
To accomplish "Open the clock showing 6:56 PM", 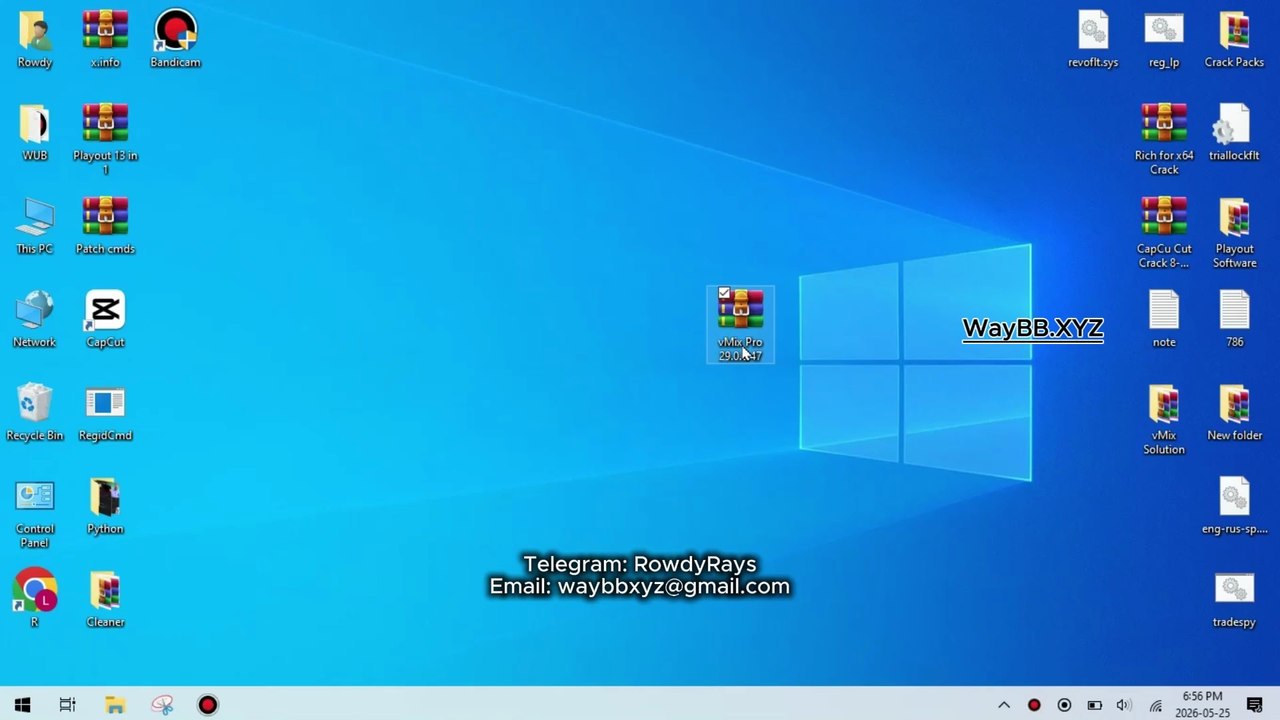I will point(1202,705).
